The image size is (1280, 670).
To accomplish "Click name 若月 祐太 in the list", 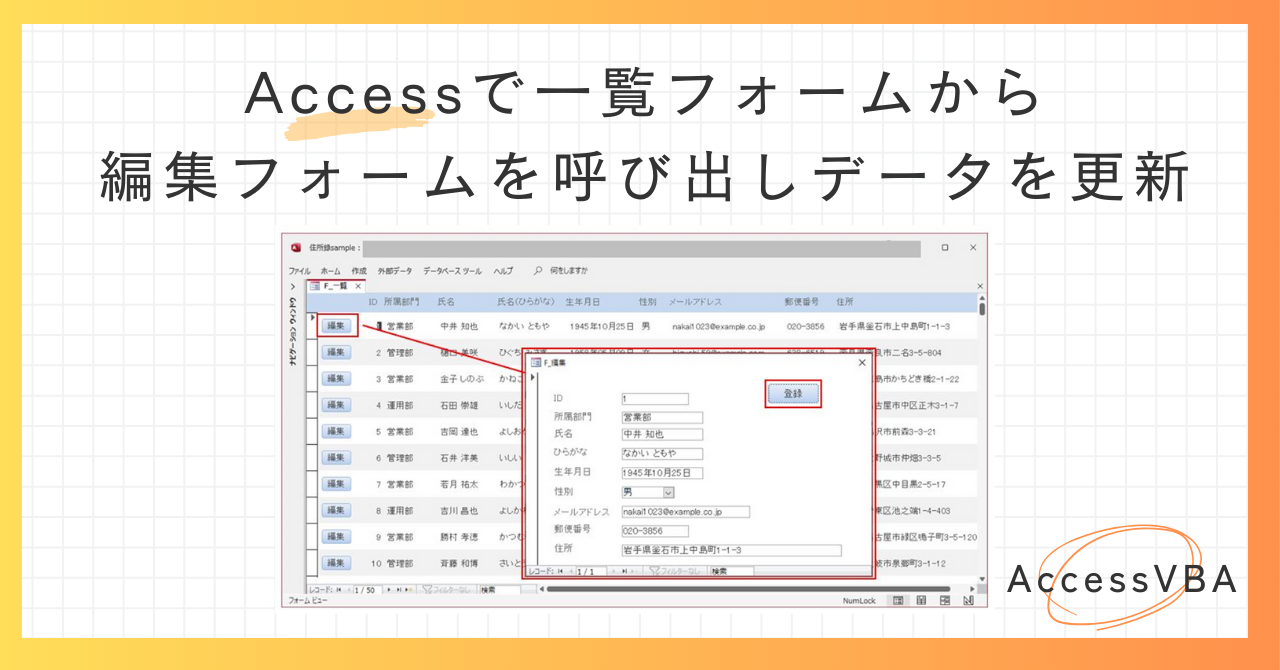I will [x=459, y=484].
